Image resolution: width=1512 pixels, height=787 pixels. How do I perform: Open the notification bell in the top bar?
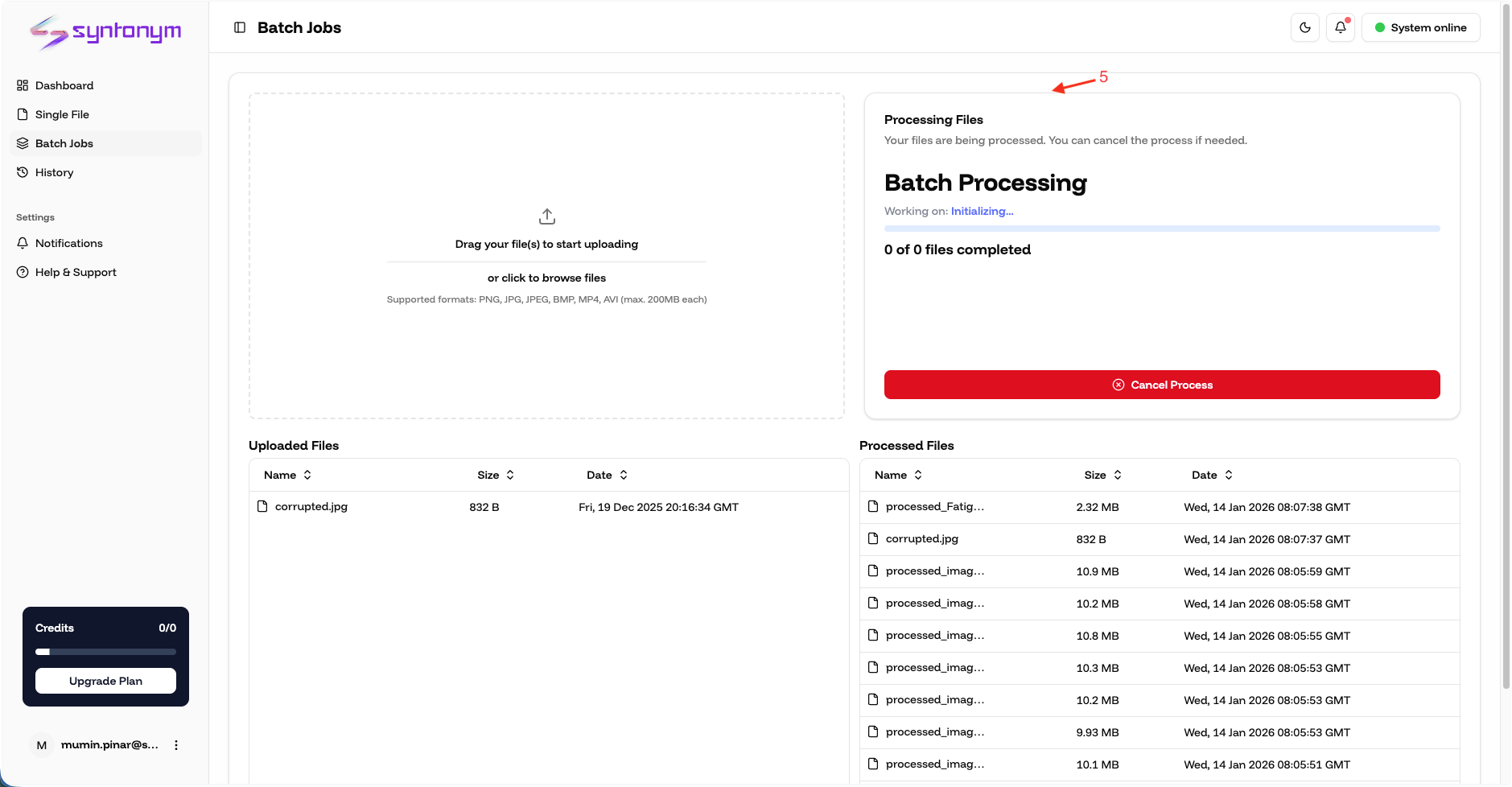(x=1339, y=27)
